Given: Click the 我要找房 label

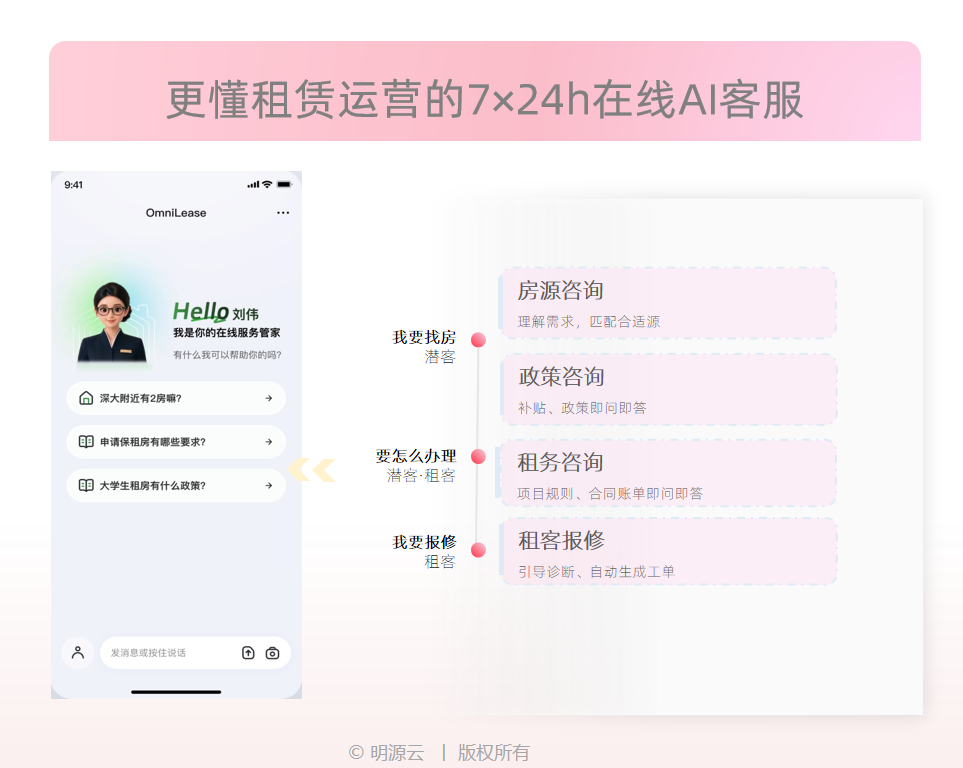Looking at the screenshot, I should [424, 337].
